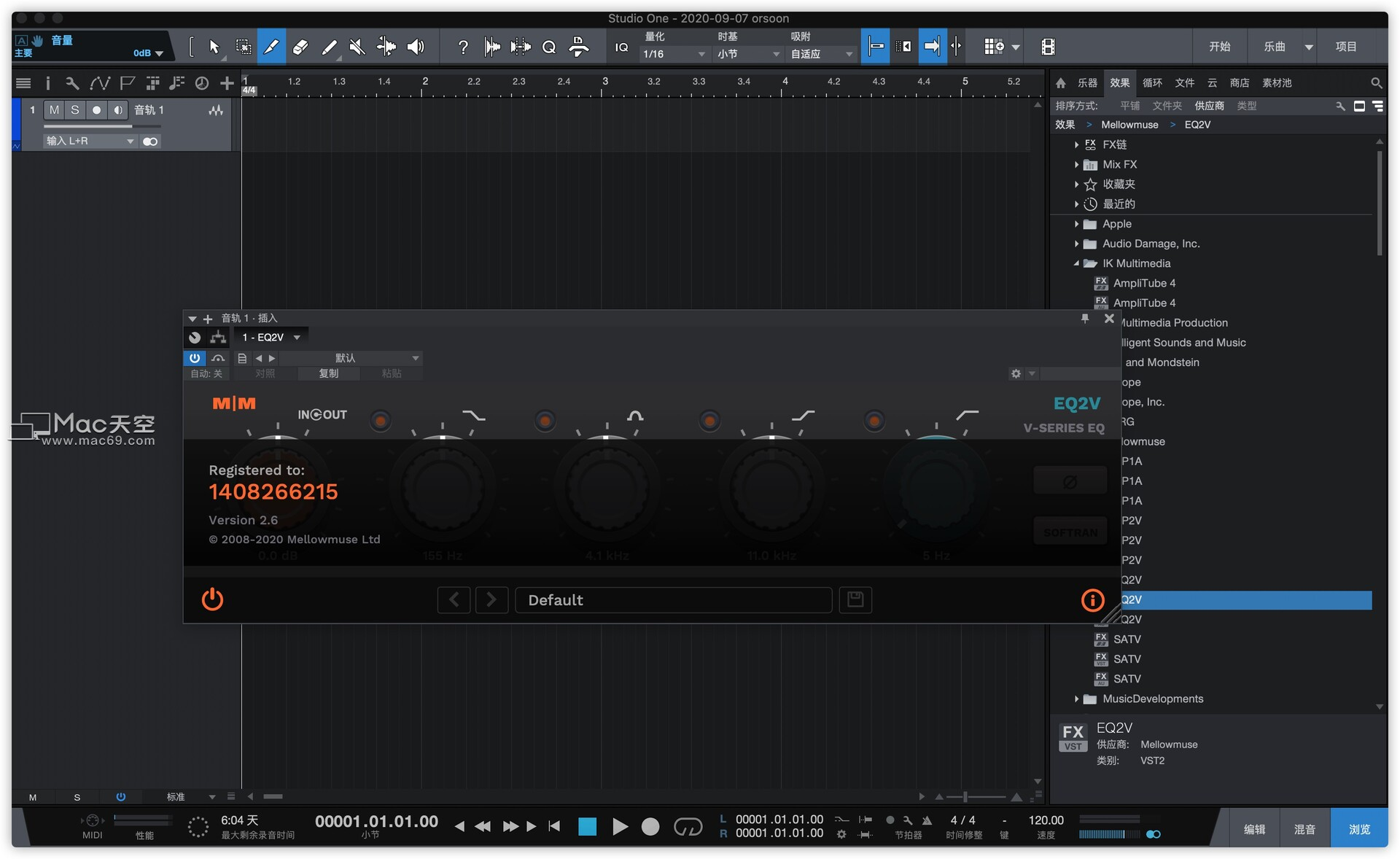Click the Stop transport button
Screen dimensions: 1400x859
(587, 826)
